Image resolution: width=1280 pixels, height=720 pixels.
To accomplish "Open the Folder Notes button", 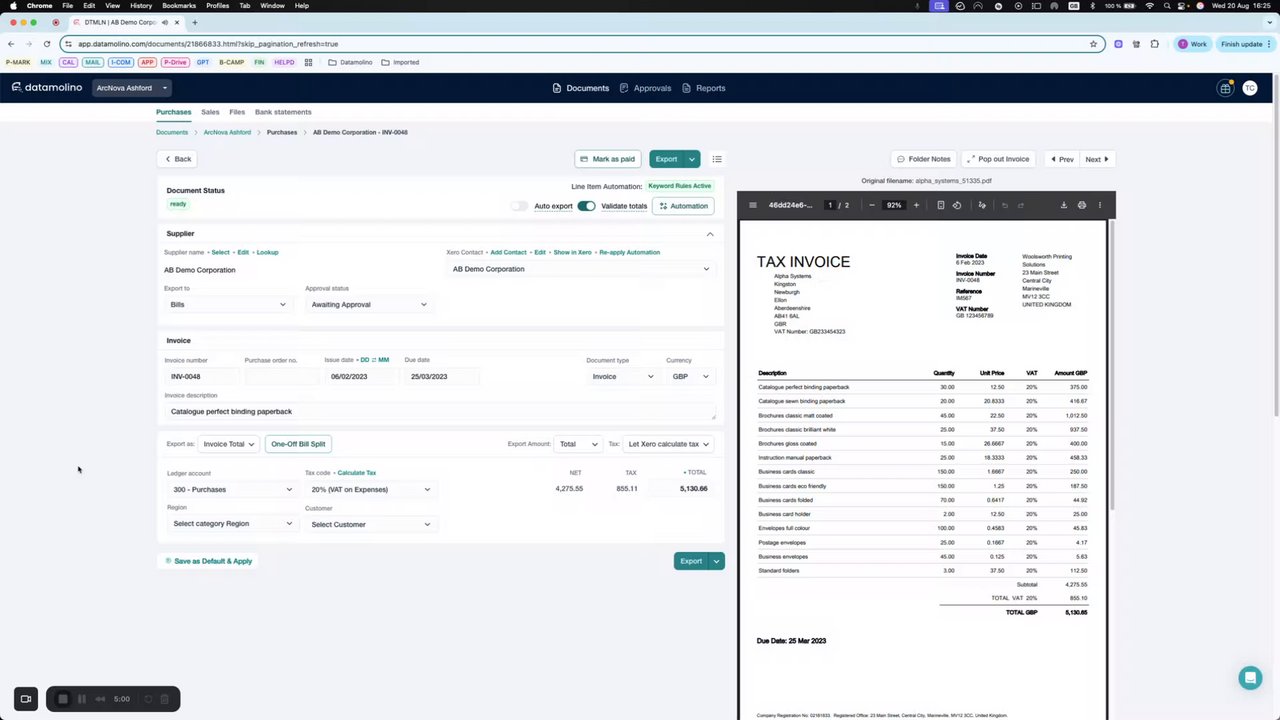I will [923, 159].
